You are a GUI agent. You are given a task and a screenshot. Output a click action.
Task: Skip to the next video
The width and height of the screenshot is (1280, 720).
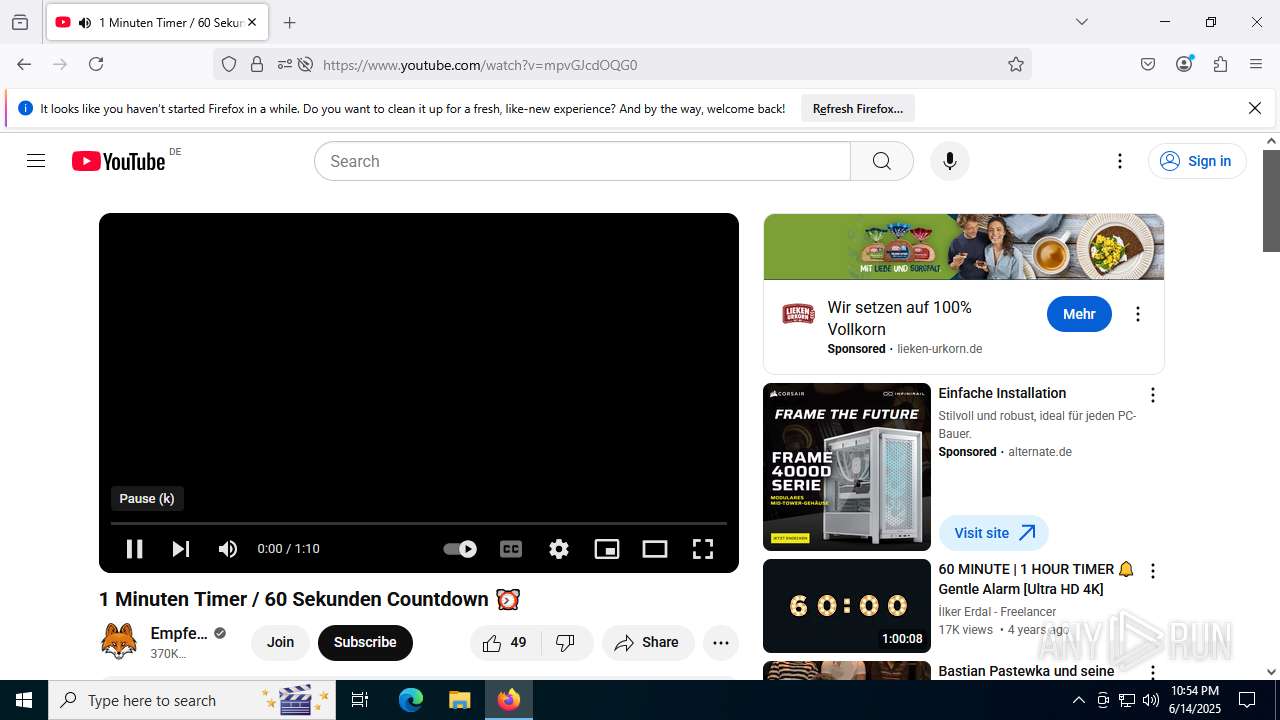tap(181, 549)
